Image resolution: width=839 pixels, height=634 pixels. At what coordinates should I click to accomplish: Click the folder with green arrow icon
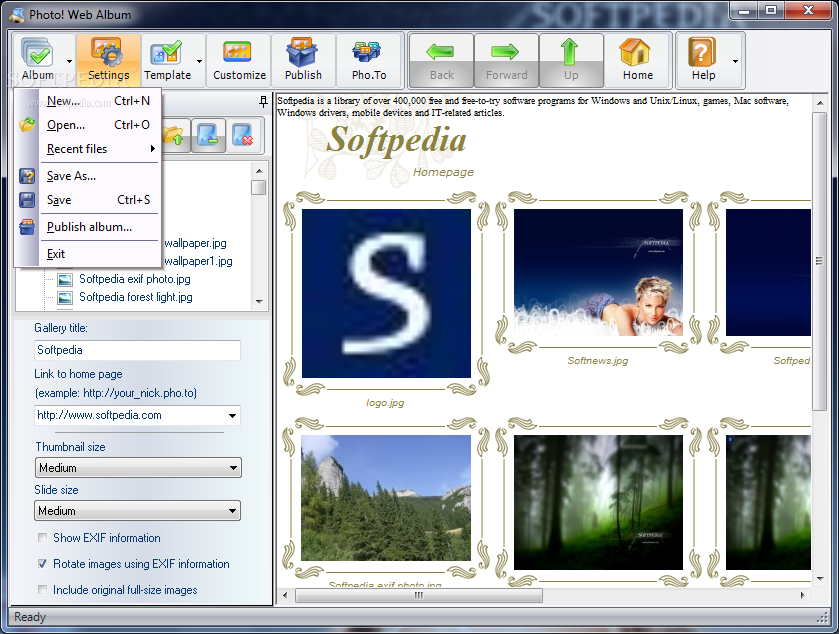(x=174, y=135)
